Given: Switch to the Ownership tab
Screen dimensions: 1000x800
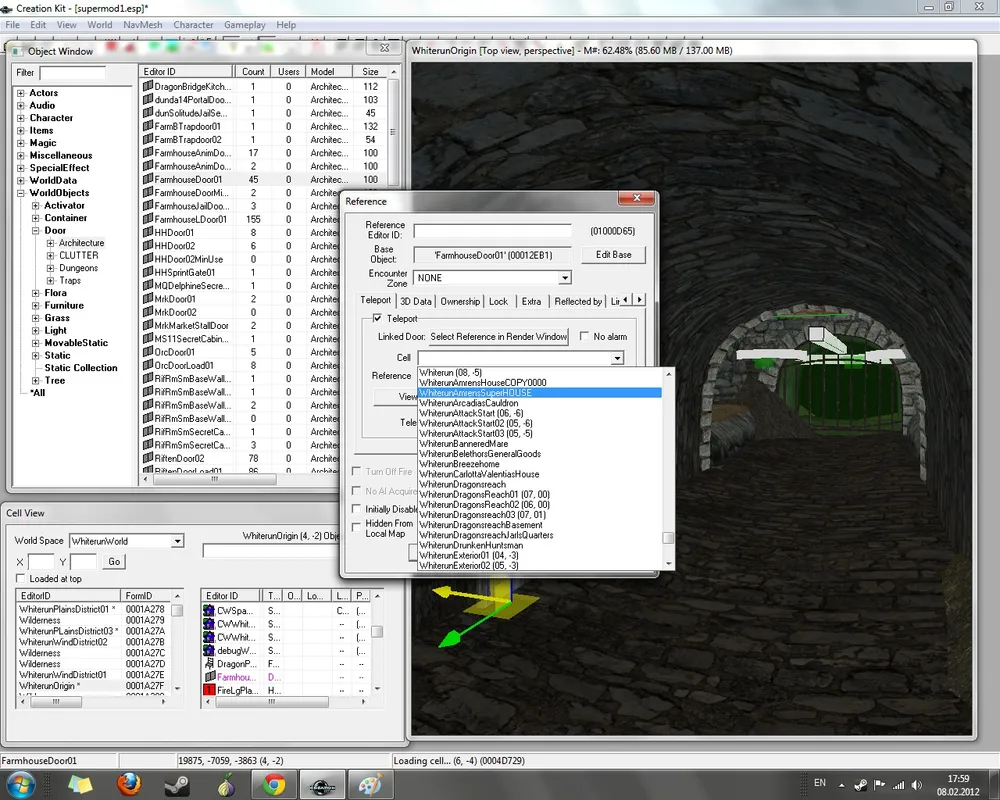Looking at the screenshot, I should 460,301.
